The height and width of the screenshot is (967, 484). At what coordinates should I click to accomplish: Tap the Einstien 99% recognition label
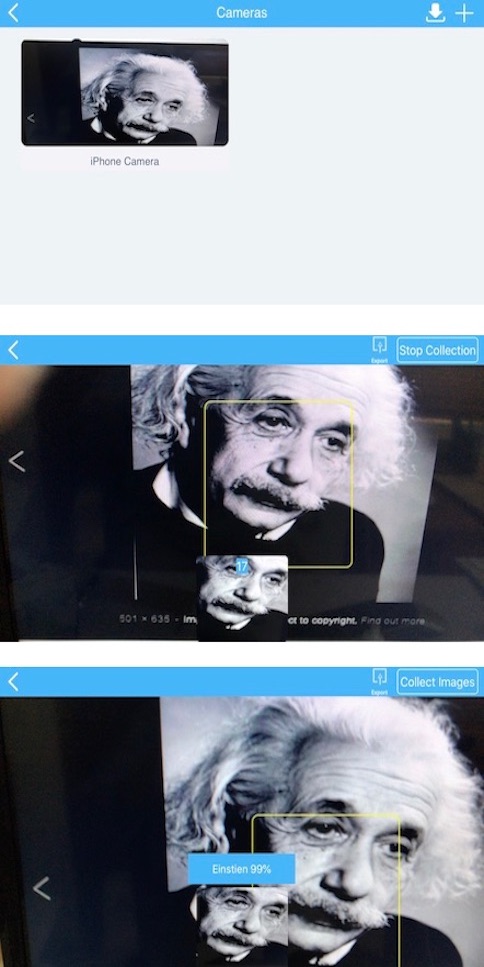241,869
